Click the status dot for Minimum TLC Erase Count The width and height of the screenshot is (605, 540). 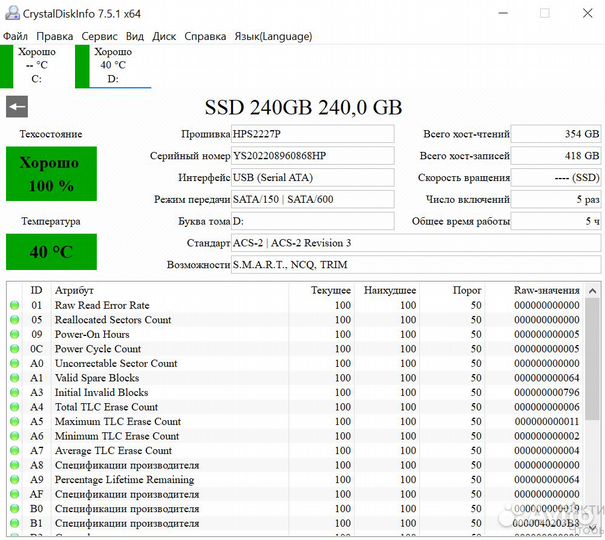[15, 436]
